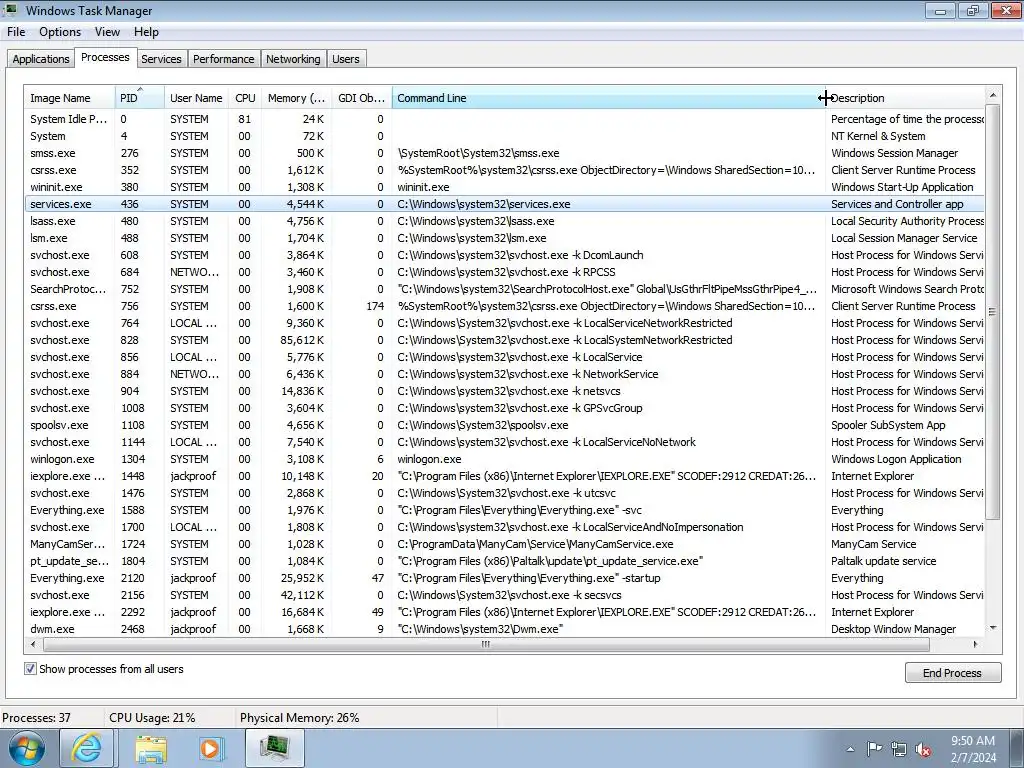Open the File menu
This screenshot has width=1024, height=768.
pyautogui.click(x=16, y=32)
